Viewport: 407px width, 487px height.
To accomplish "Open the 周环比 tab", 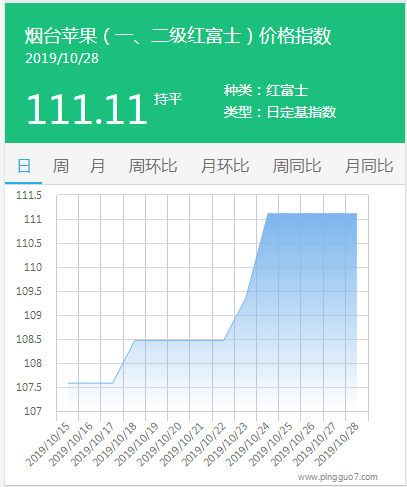I will coord(153,166).
